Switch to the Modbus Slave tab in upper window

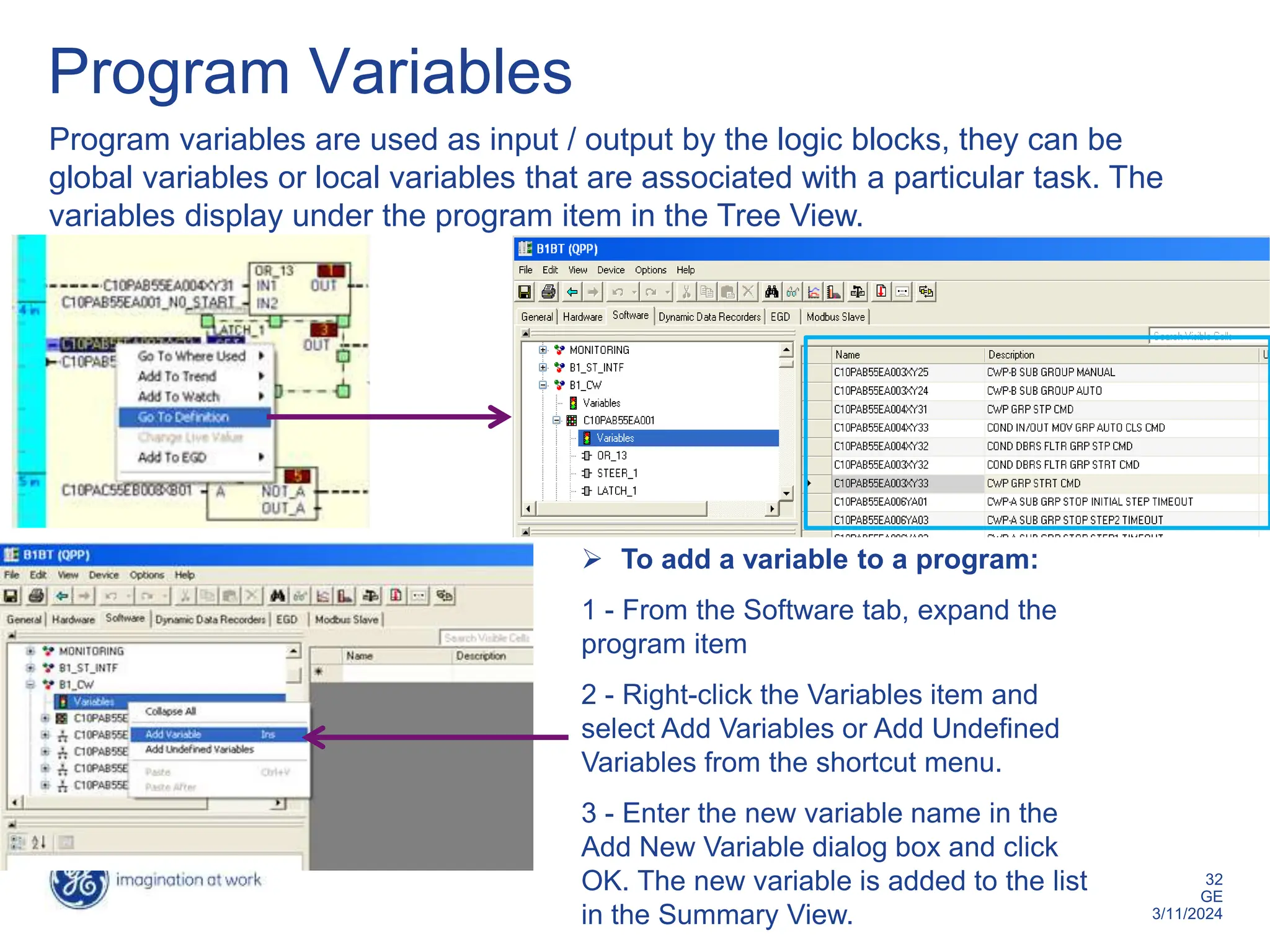tap(835, 317)
